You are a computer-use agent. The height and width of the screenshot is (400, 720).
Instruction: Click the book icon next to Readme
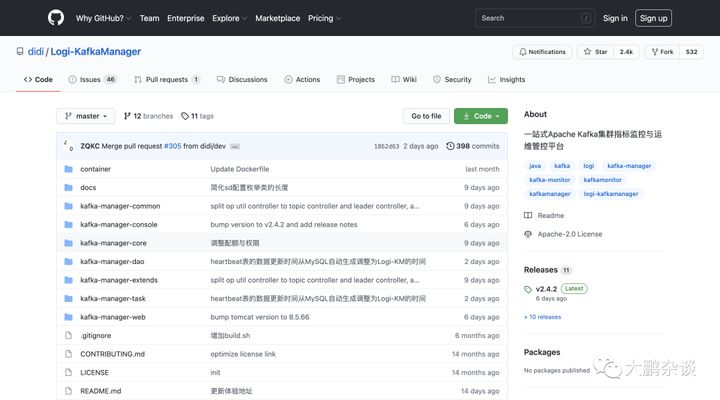click(x=528, y=215)
